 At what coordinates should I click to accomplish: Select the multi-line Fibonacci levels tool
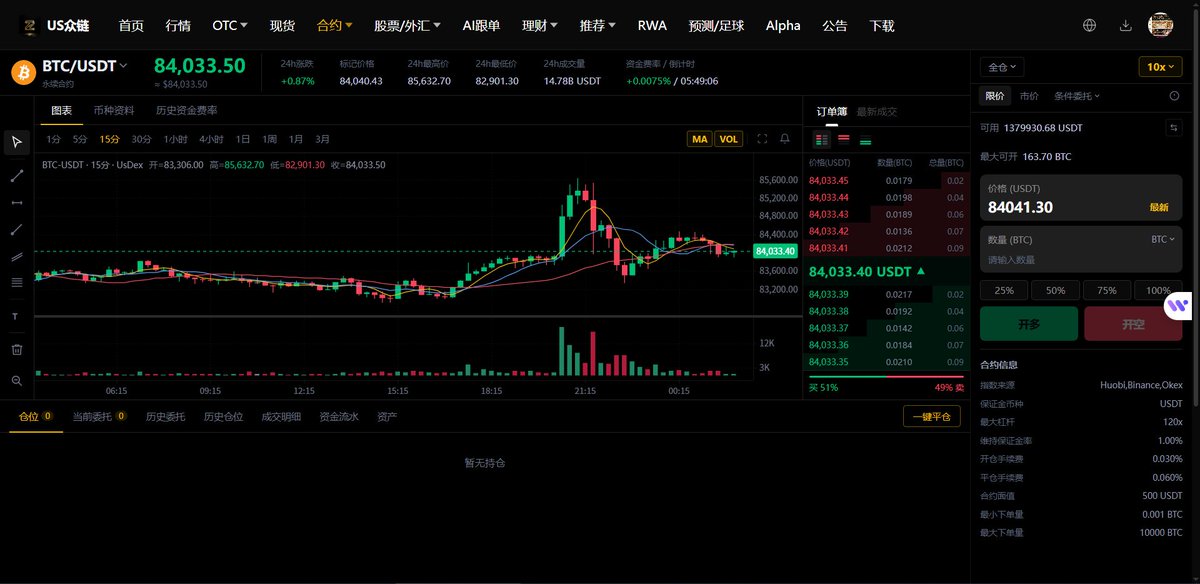click(x=16, y=282)
